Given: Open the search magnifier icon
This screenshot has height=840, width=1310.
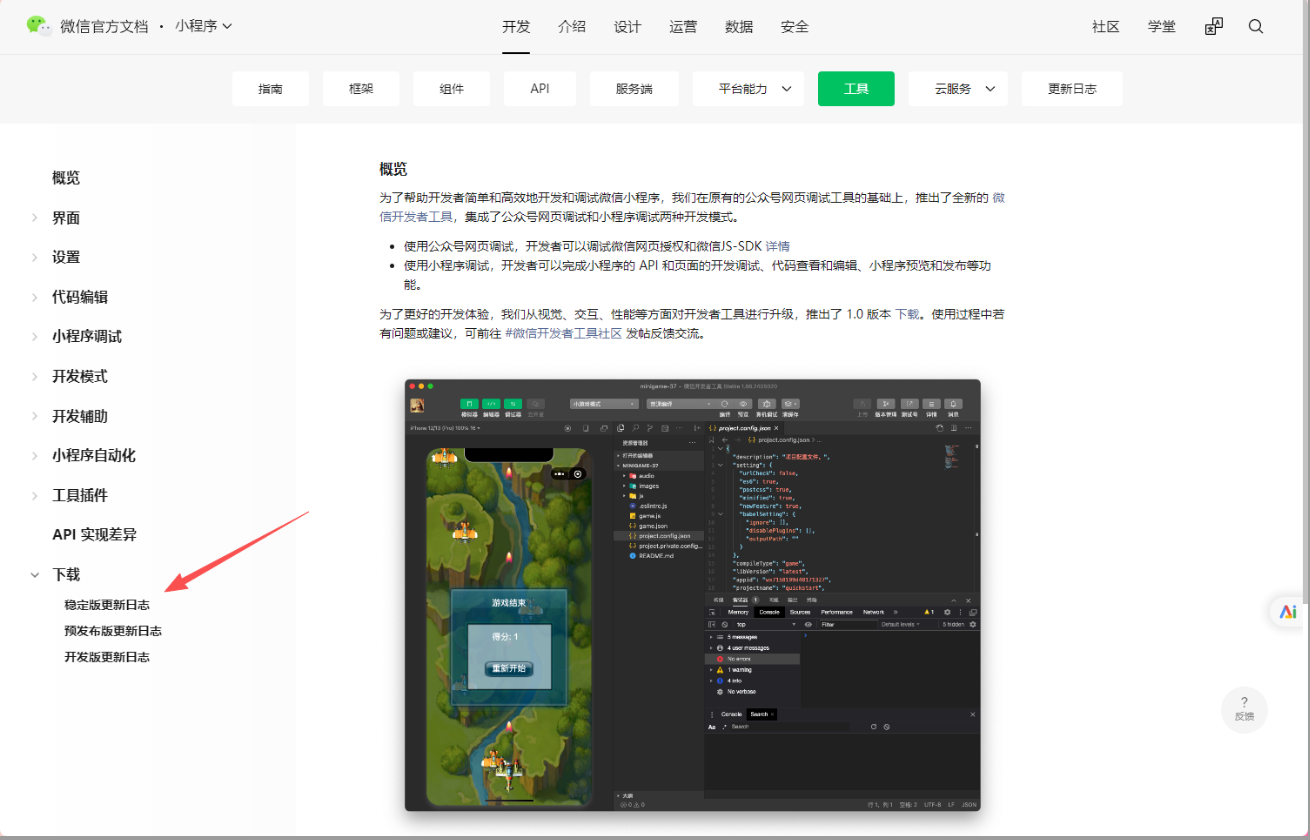Looking at the screenshot, I should click(x=1256, y=27).
